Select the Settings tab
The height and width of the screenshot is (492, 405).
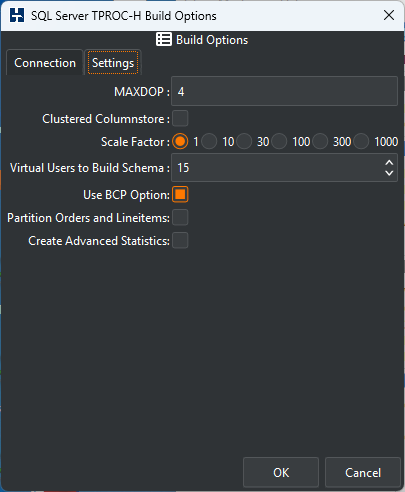[x=113, y=63]
